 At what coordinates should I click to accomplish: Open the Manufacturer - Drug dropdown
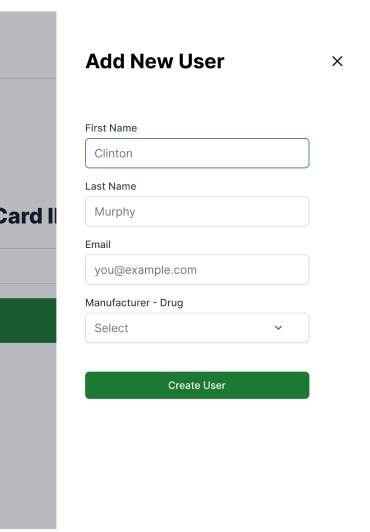pos(197,328)
